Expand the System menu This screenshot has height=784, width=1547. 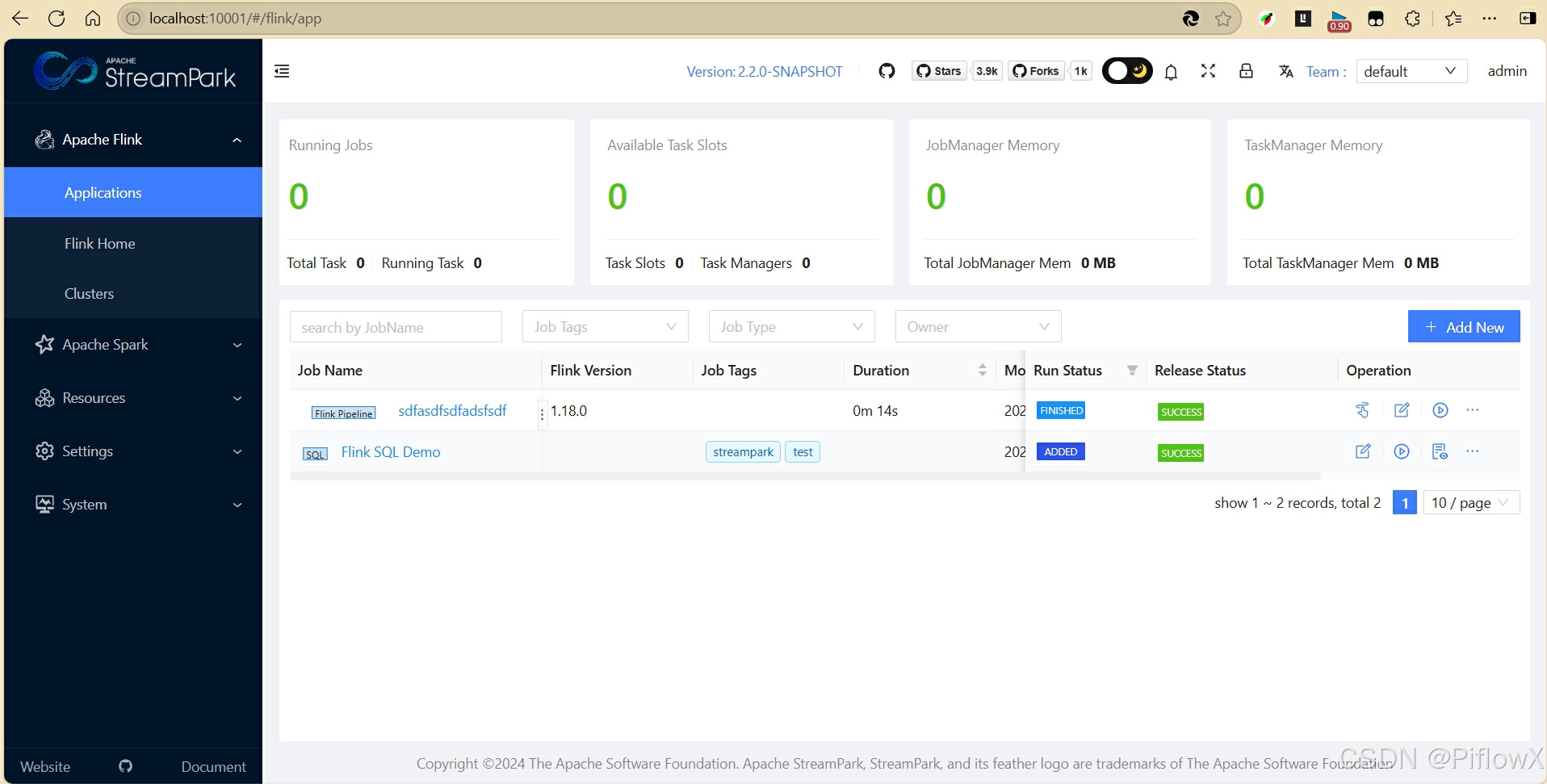pyautogui.click(x=133, y=505)
